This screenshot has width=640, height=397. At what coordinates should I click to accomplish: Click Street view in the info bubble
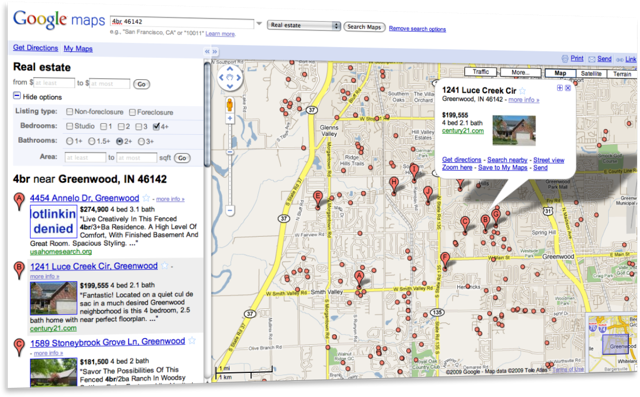pyautogui.click(x=549, y=160)
